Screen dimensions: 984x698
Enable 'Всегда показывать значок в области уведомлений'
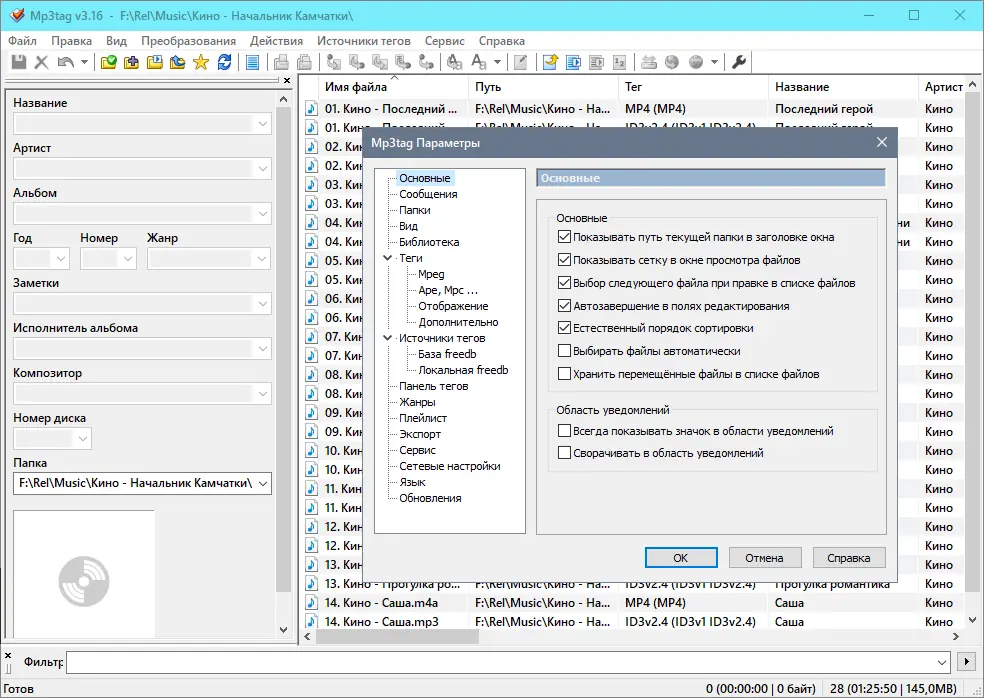[x=564, y=431]
